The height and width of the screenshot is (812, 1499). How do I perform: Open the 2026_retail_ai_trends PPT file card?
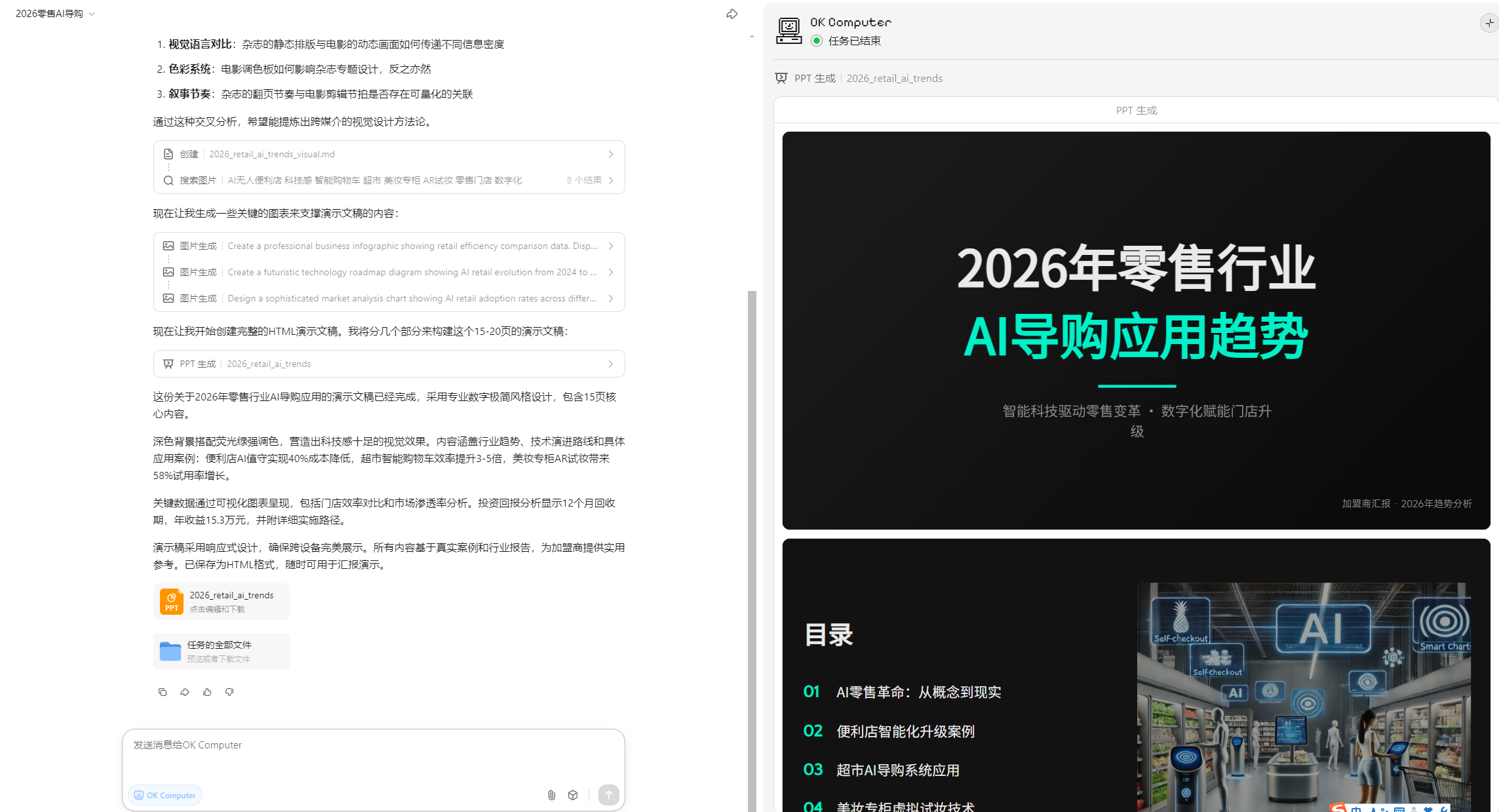coord(222,601)
